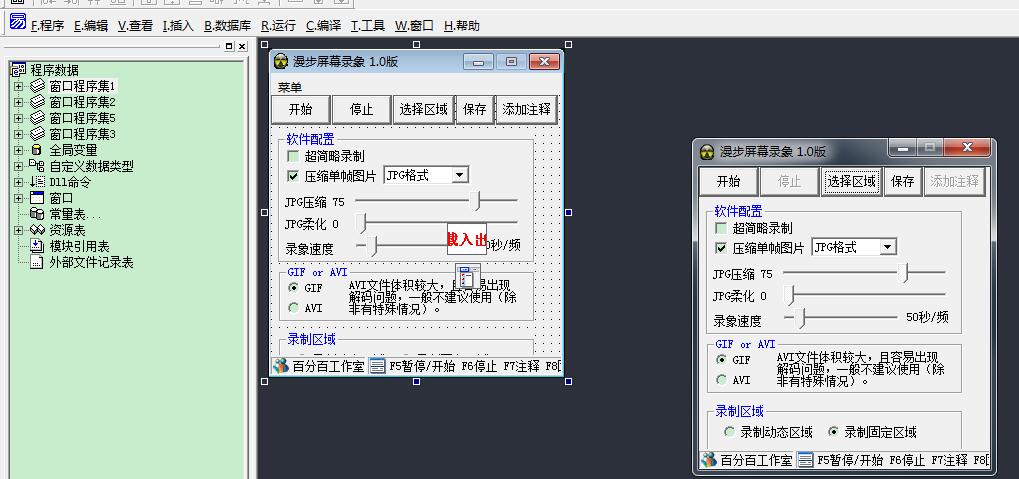The image size is (1019, 479).
Task: Select the 窗口程序集2 stack icon
Action: 38,102
